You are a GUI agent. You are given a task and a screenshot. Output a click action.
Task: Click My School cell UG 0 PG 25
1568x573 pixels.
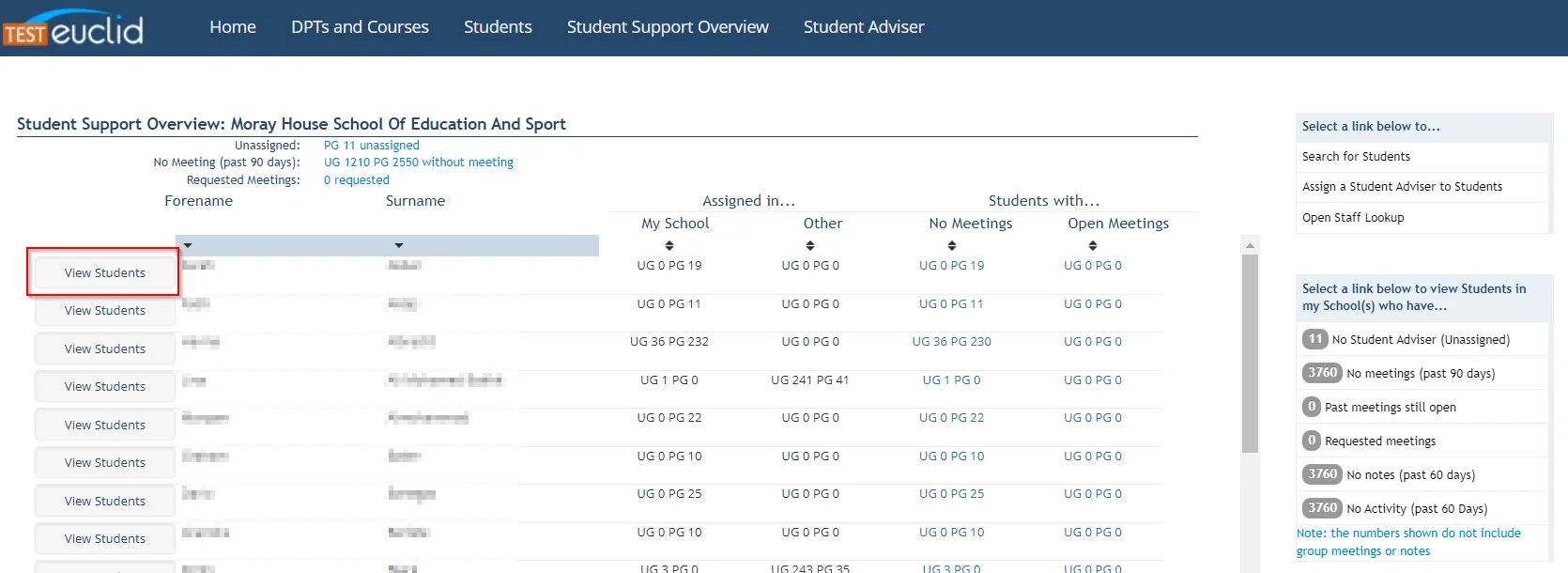tap(669, 494)
